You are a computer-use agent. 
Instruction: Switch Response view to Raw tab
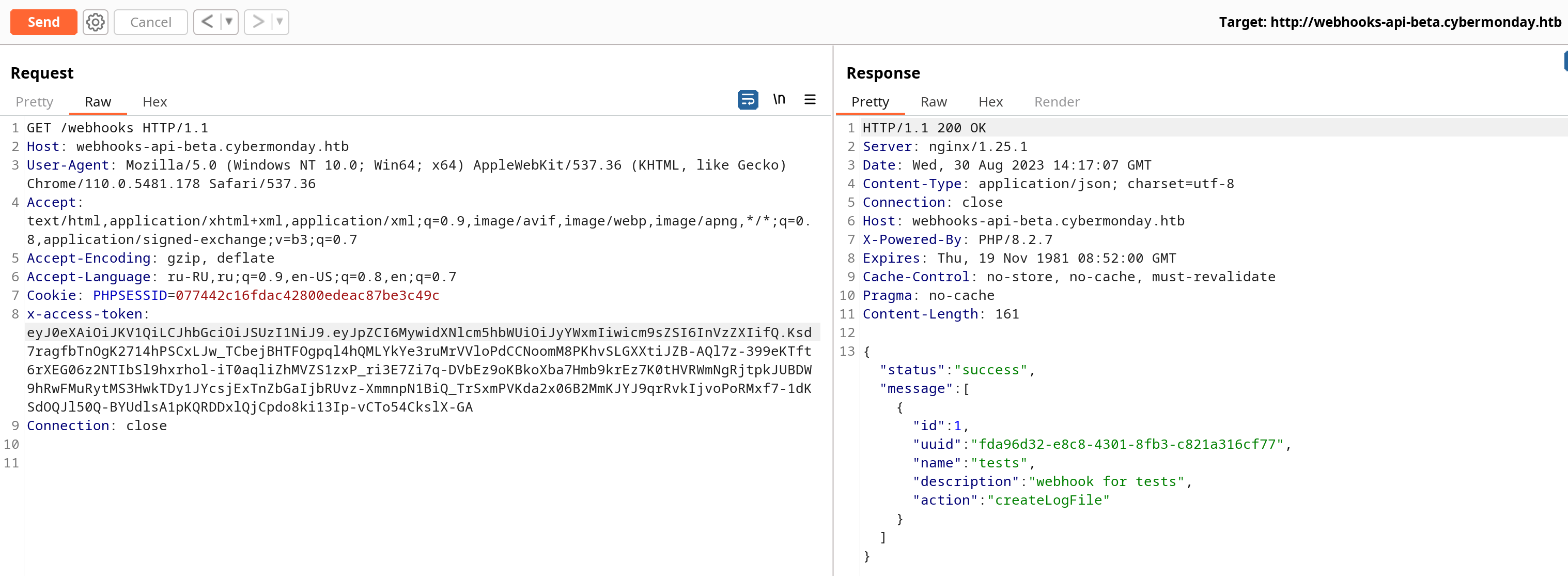click(x=933, y=102)
